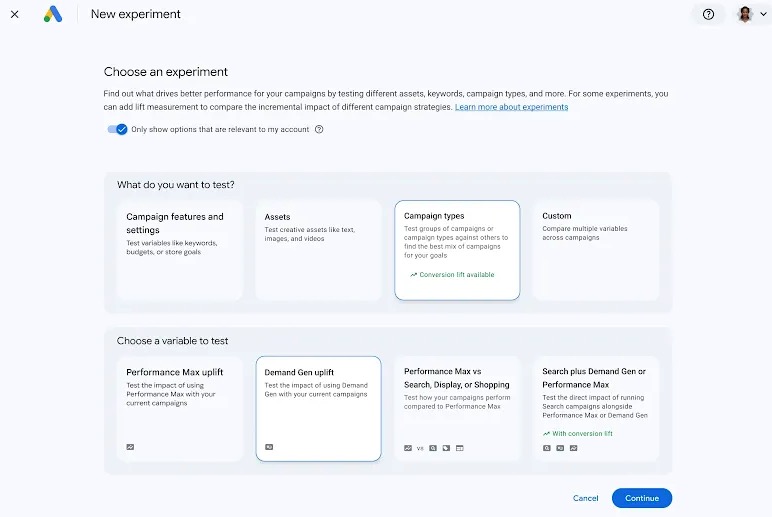Click info icon beside relevant options toggle
The height and width of the screenshot is (517, 772).
click(x=319, y=129)
